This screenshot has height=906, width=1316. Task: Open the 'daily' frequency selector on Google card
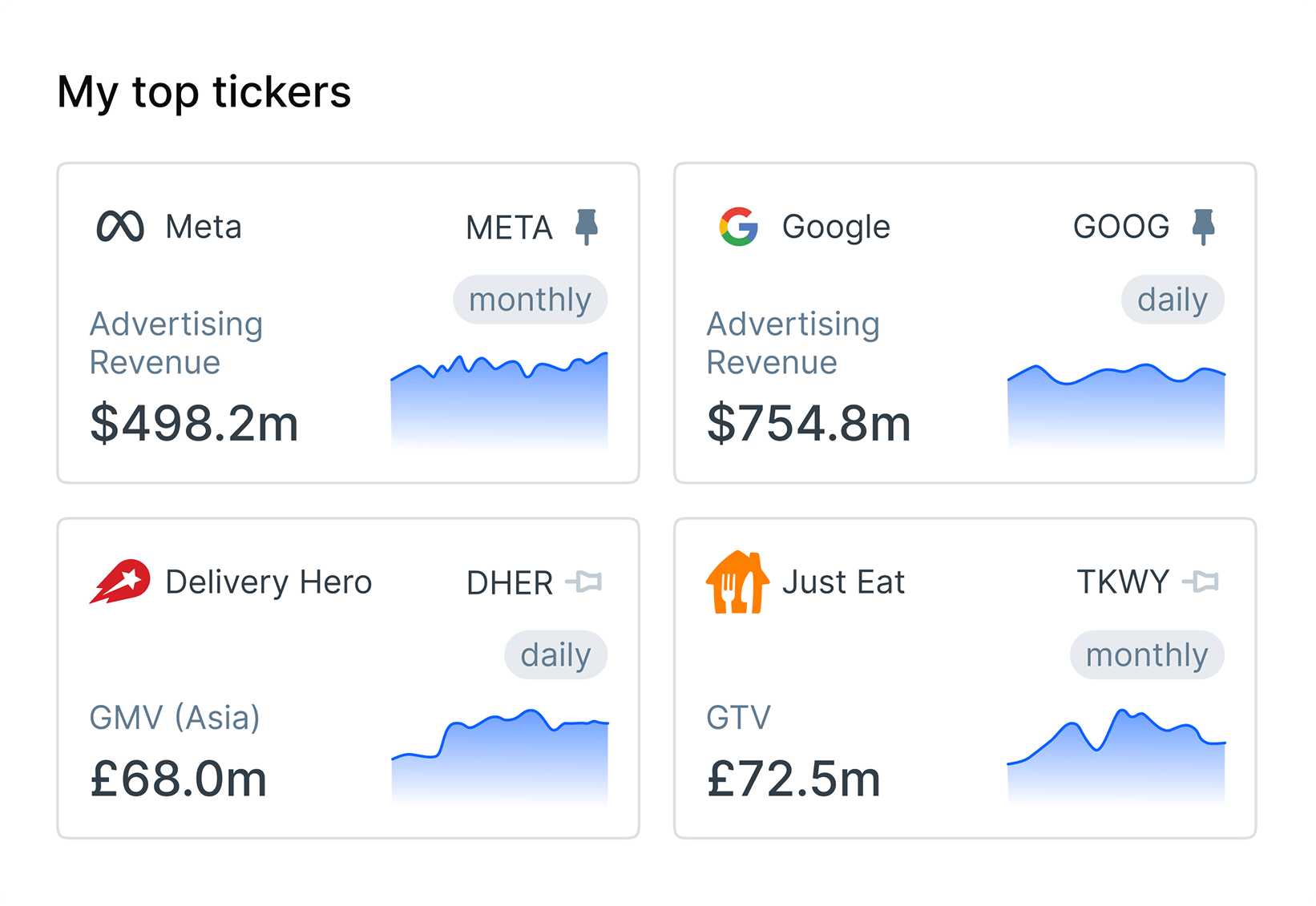[1172, 299]
